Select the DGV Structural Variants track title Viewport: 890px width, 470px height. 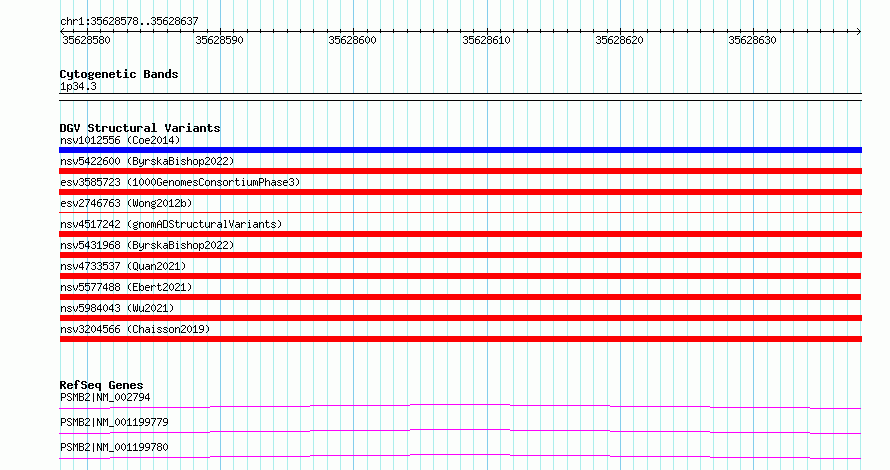[x=140, y=128]
